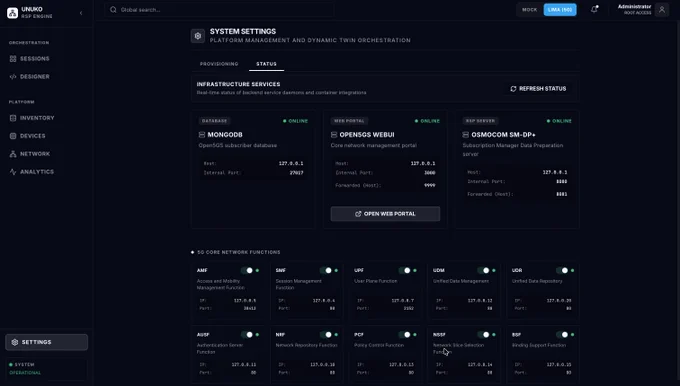Toggle the BSF network function switch
Screen dimensions: 680x386
(562, 334)
